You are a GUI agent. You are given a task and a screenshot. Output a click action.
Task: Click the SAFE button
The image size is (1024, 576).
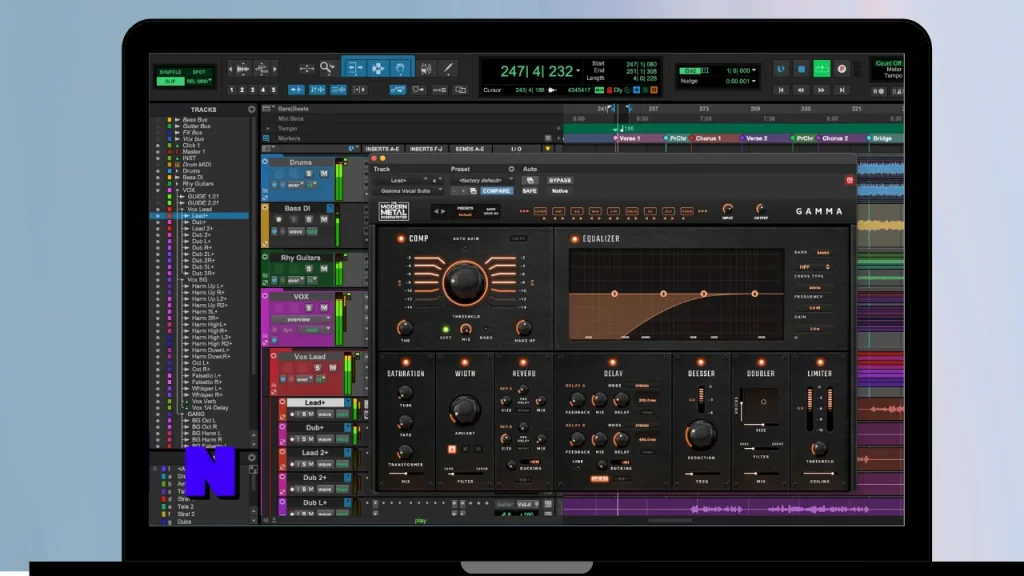pyautogui.click(x=530, y=191)
